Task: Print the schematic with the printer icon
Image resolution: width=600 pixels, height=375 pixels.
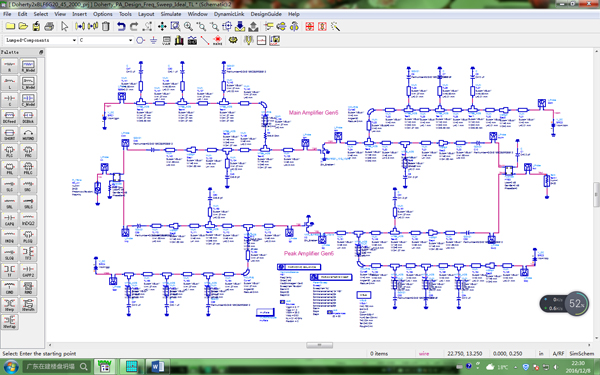Action: click(49, 26)
